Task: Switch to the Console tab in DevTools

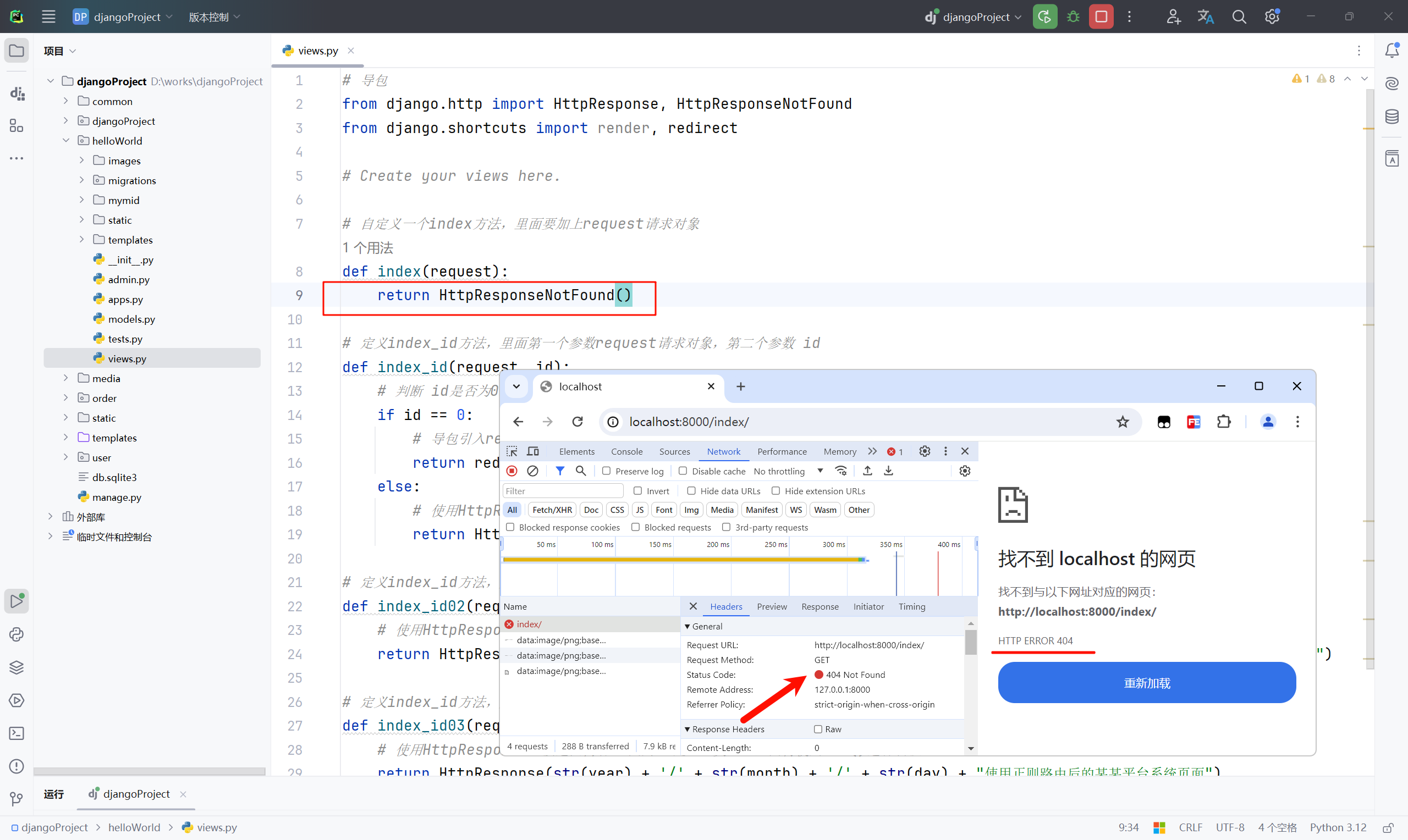Action: [626, 451]
